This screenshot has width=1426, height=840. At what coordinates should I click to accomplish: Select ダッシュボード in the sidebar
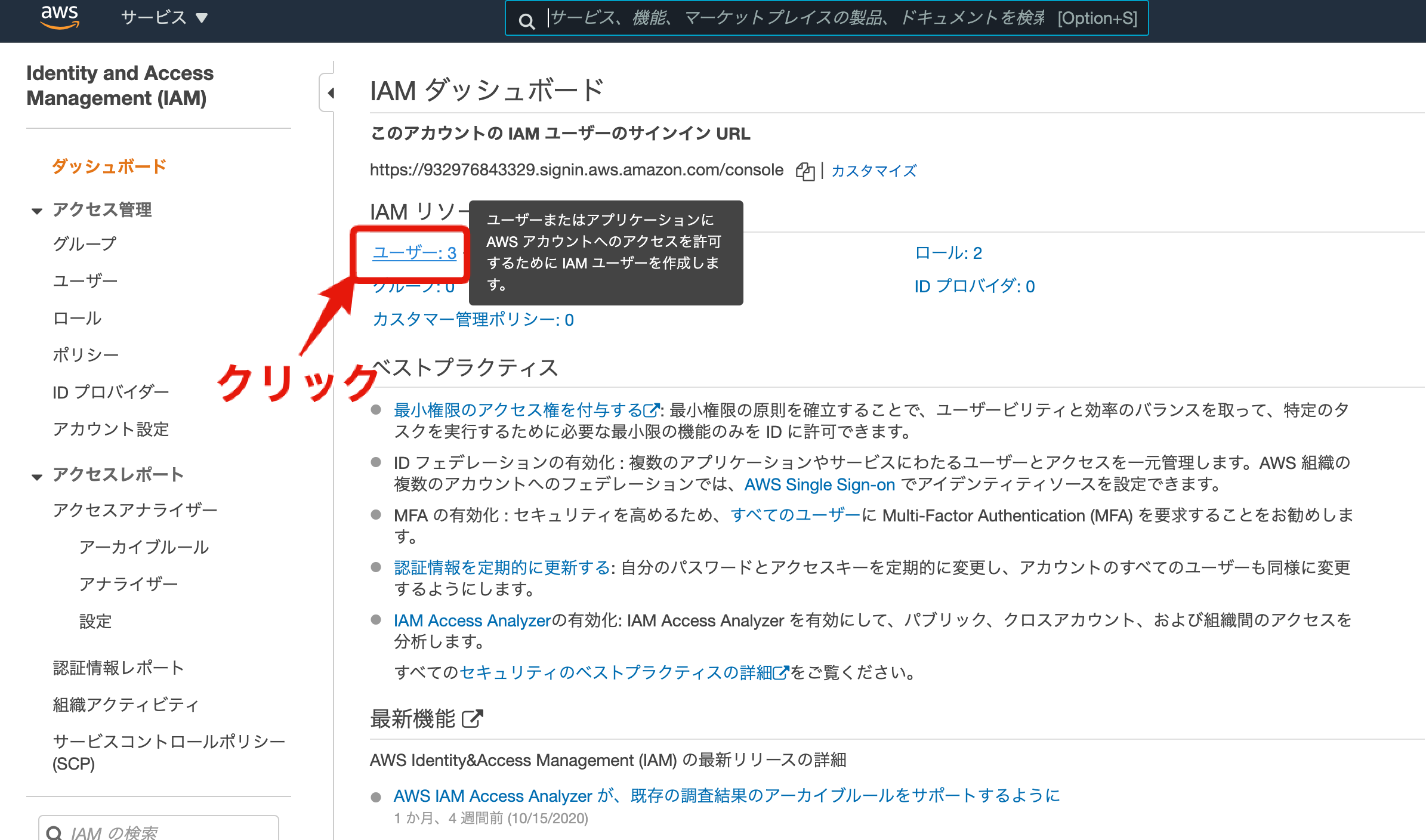[109, 166]
